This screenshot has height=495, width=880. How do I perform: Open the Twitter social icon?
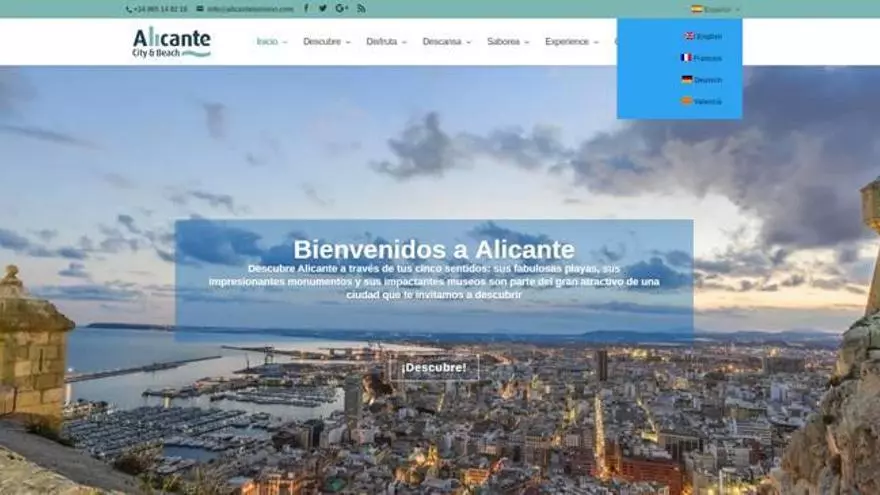coord(323,8)
